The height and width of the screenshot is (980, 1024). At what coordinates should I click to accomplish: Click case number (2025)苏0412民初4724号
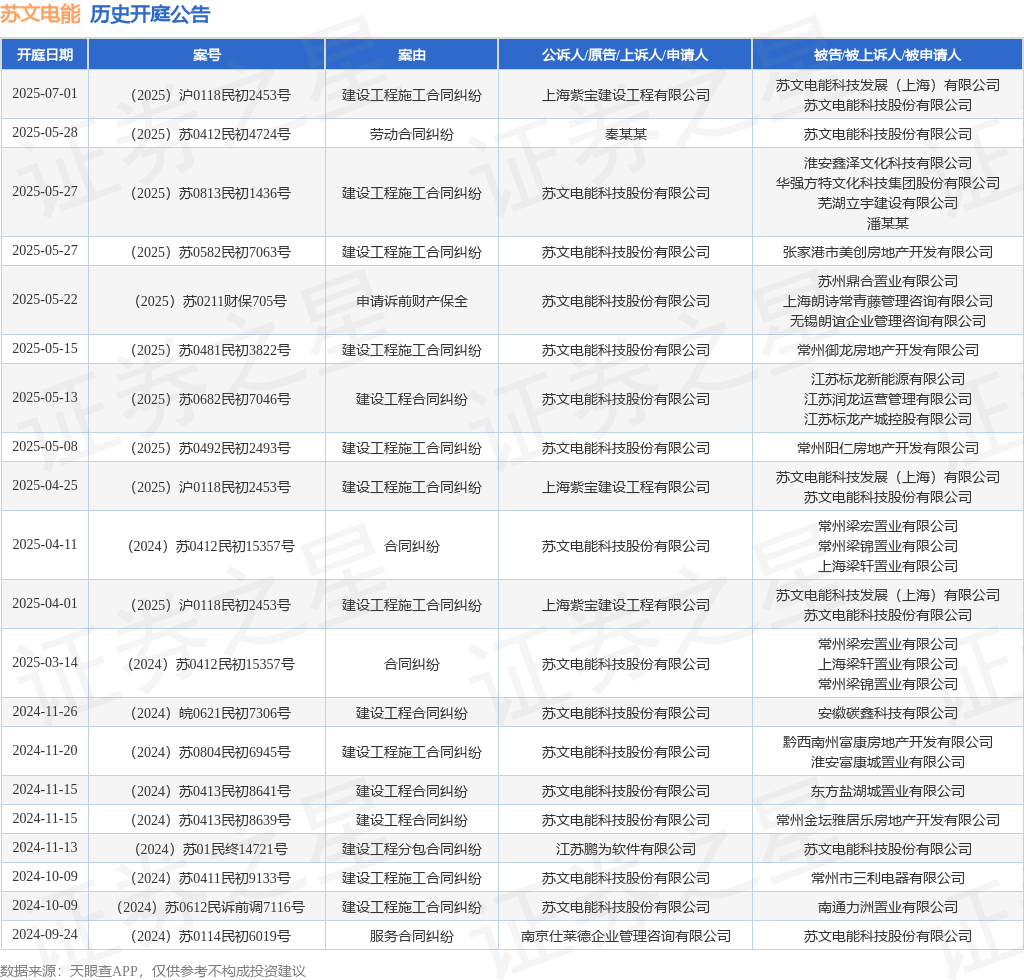(210, 134)
